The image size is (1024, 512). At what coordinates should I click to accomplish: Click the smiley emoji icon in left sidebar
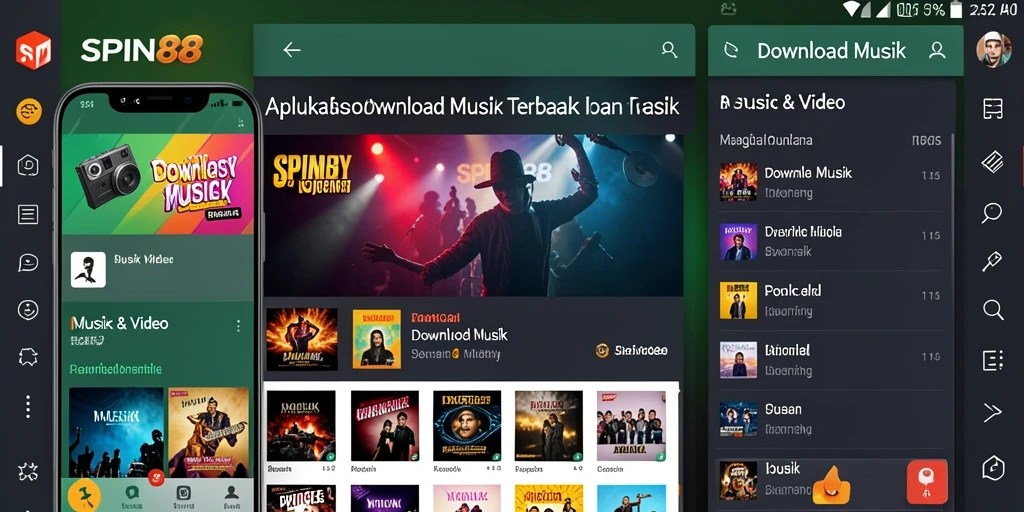click(x=28, y=310)
